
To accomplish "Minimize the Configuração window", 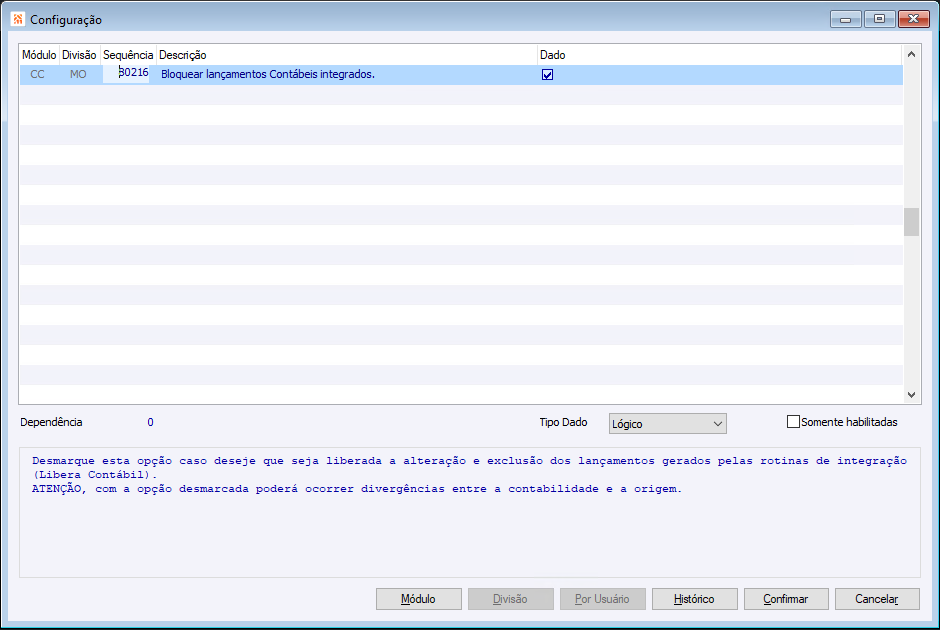I will [846, 19].
